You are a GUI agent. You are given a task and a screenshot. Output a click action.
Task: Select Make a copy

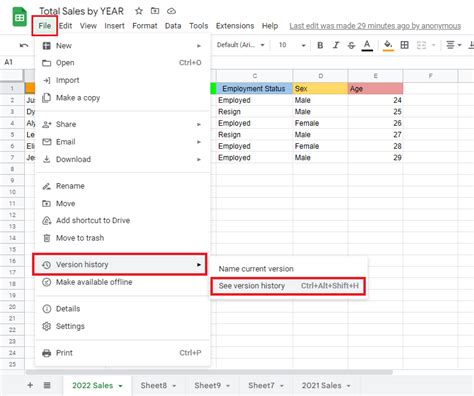pos(122,98)
